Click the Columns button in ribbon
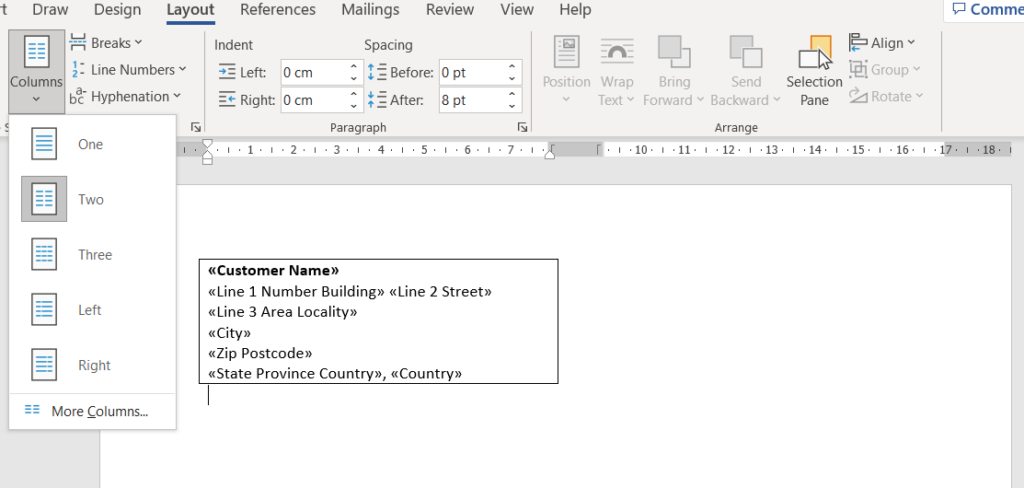1024x488 pixels. click(36, 70)
